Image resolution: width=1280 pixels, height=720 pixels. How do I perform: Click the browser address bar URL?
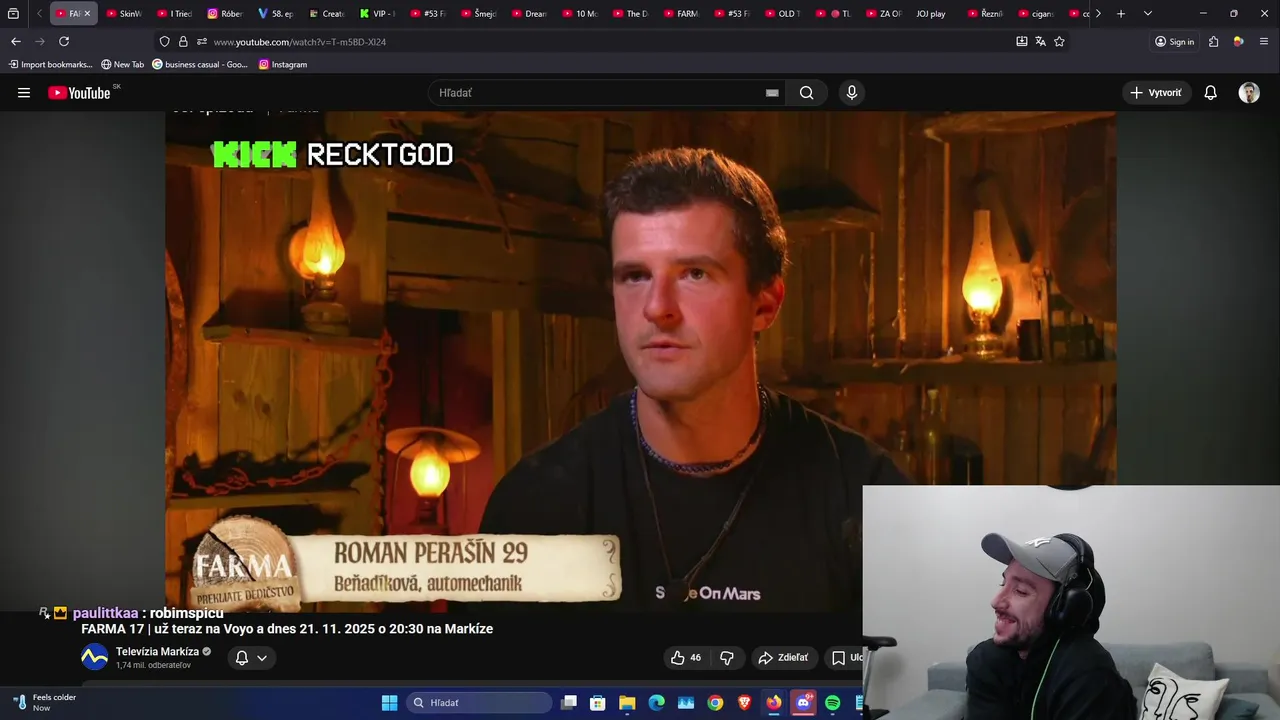click(300, 42)
